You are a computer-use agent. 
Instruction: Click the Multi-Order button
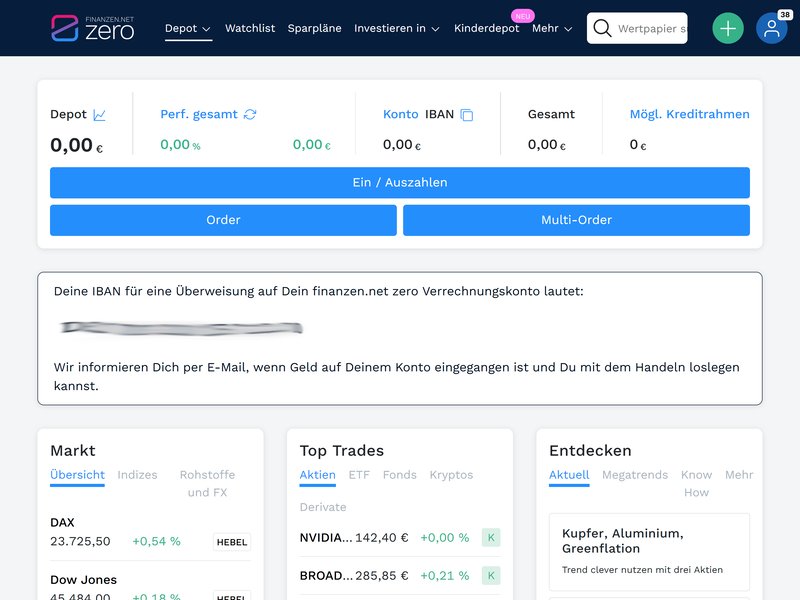point(576,220)
